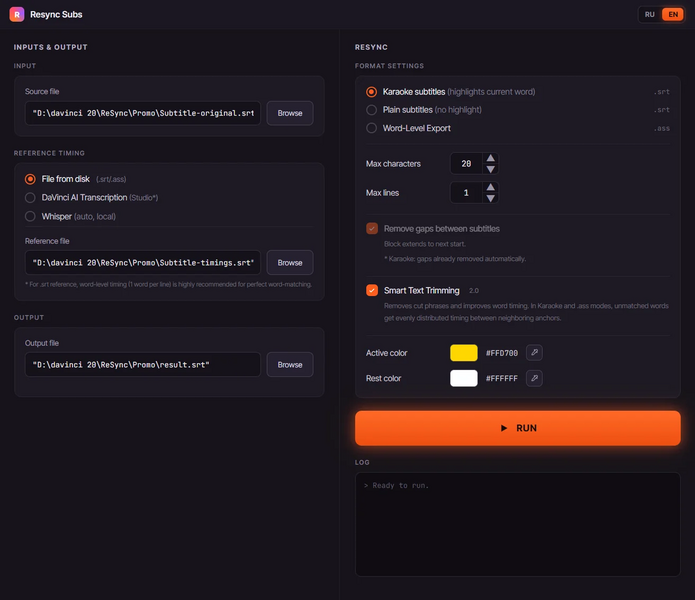695x600 pixels.
Task: Click the Smart Text Trimming 2.0 version label
Action: 474,291
